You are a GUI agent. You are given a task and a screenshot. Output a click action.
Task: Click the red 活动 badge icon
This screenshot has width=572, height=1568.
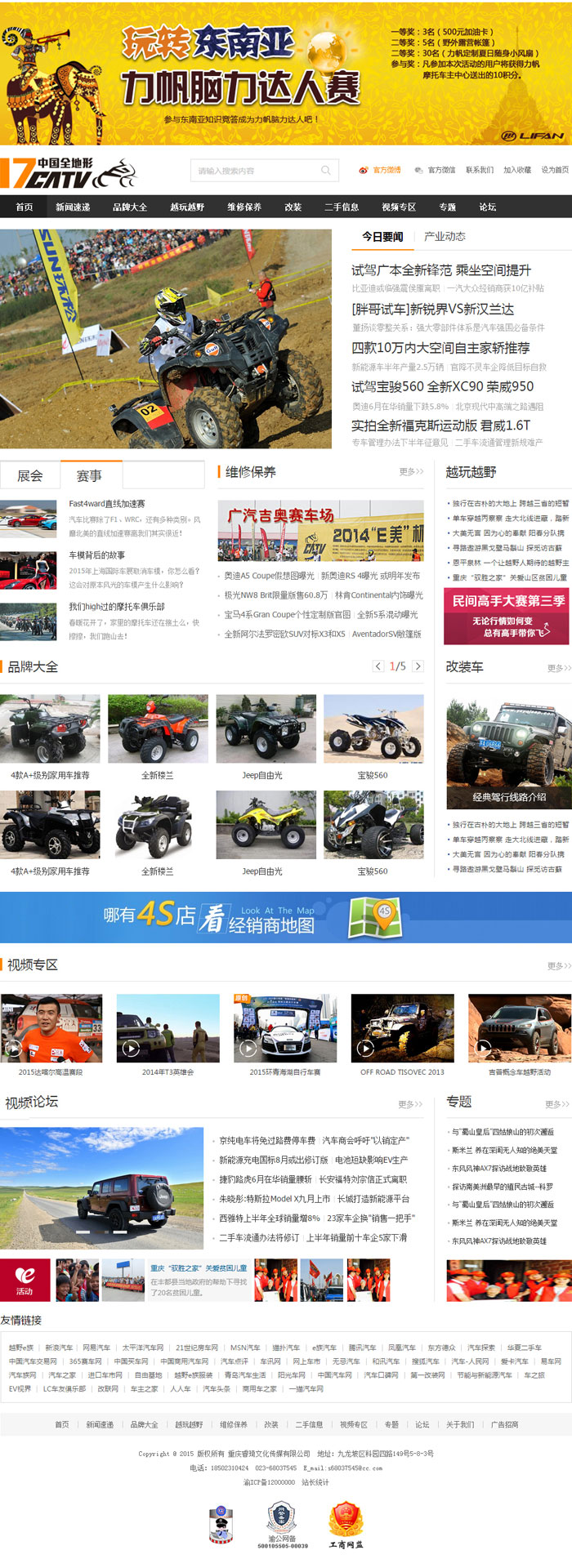(x=25, y=1280)
